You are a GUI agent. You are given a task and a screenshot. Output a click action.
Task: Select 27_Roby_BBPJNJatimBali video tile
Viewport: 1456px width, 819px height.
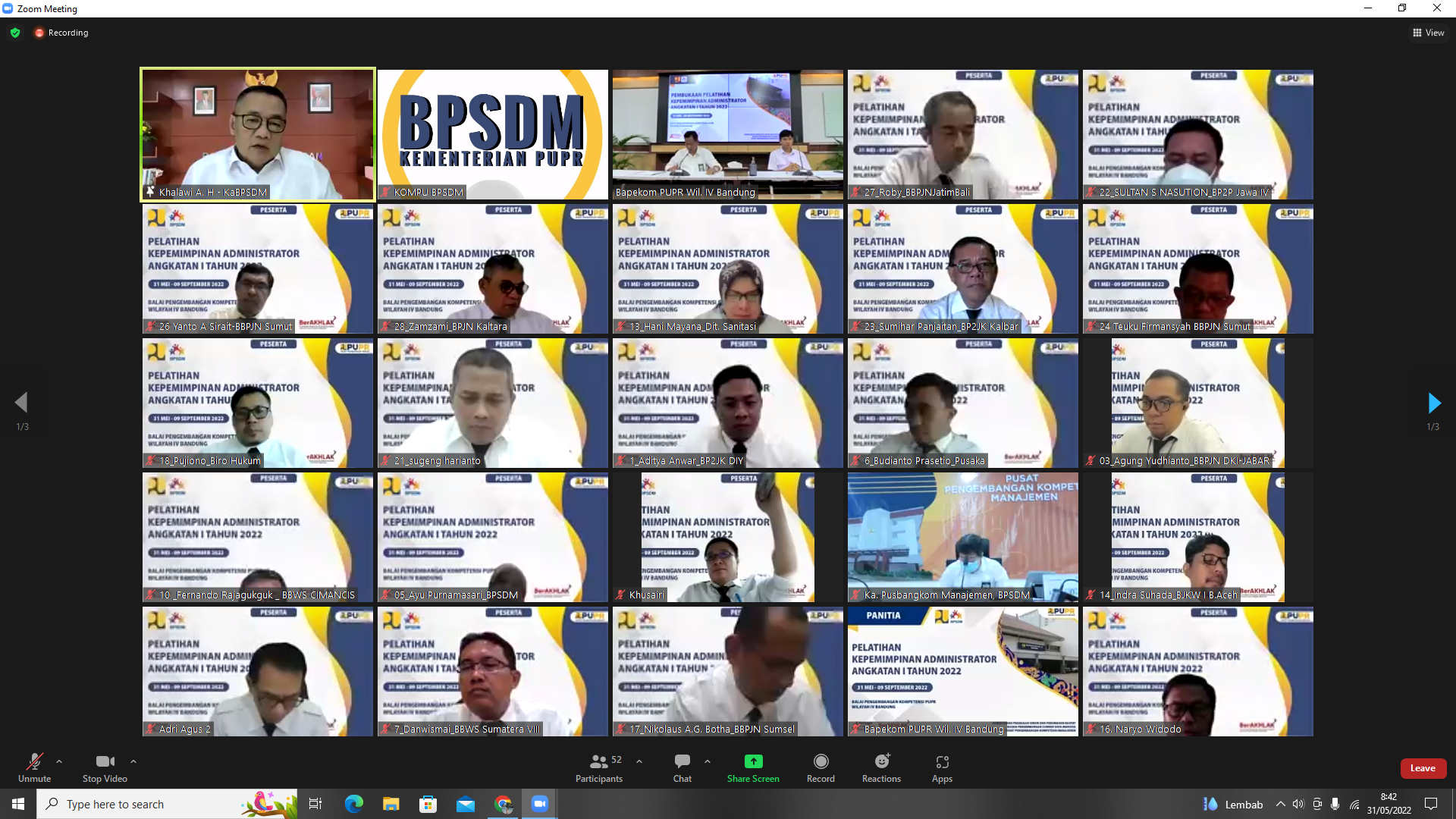[963, 134]
